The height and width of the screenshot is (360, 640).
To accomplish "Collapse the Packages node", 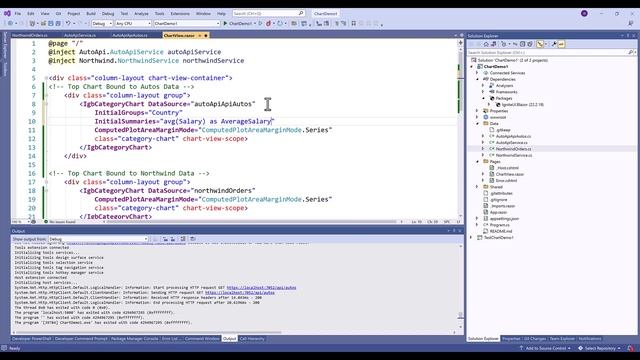I will 484,98.
